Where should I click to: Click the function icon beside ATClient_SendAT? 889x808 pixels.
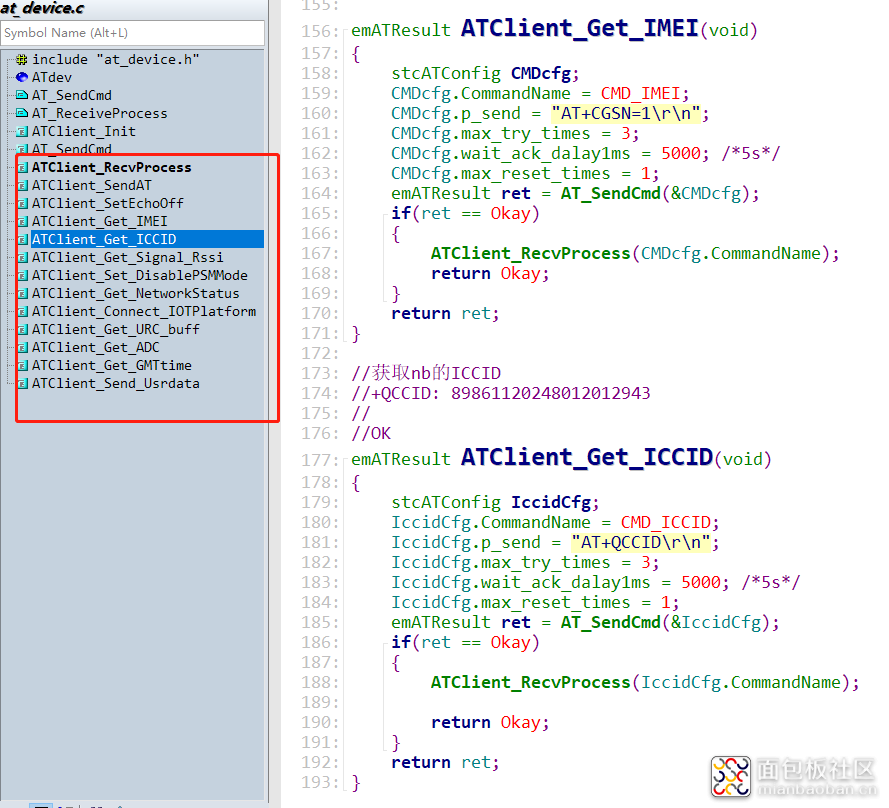point(23,185)
